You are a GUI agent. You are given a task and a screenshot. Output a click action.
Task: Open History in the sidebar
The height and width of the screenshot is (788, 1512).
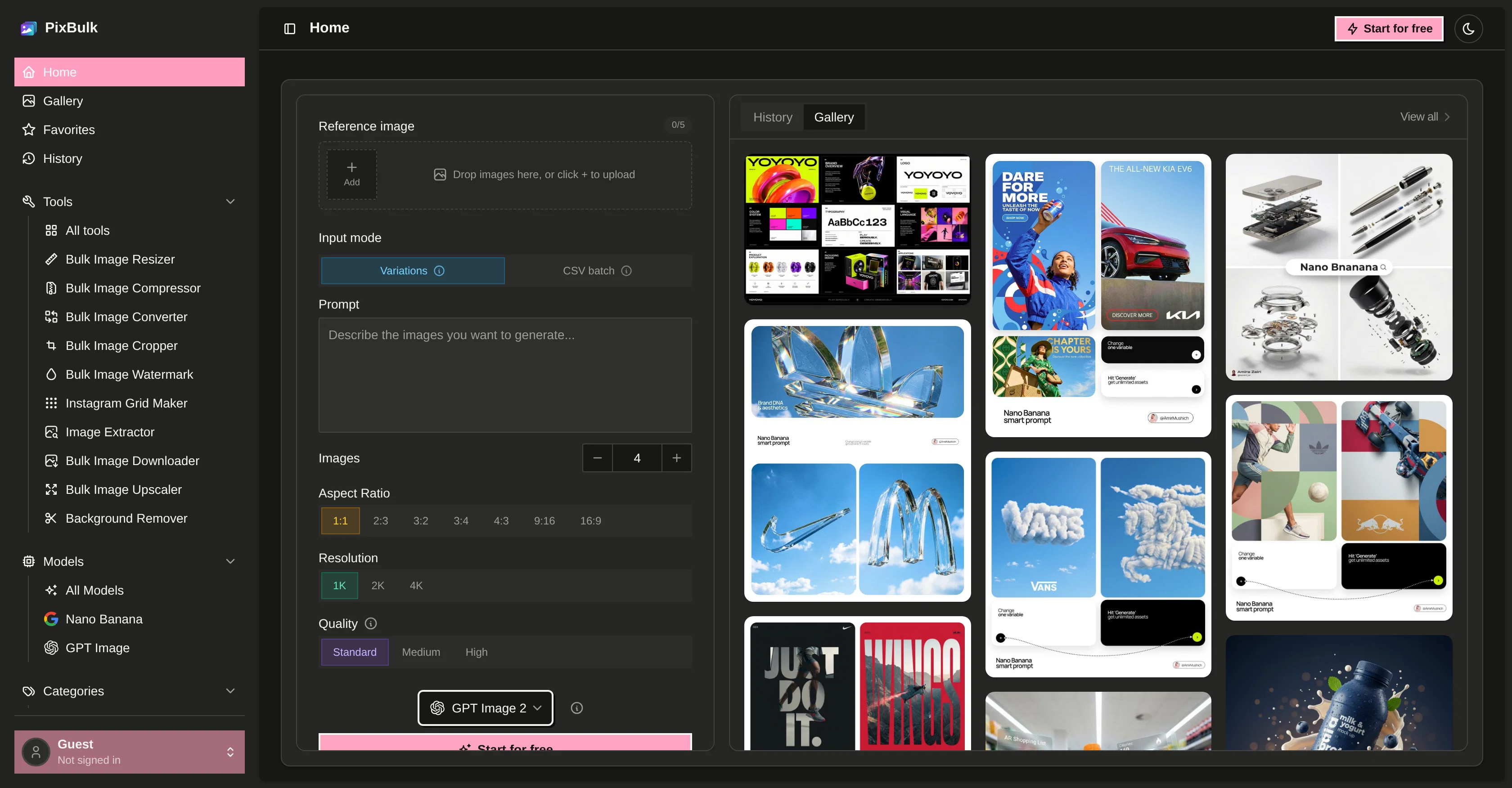pos(129,158)
